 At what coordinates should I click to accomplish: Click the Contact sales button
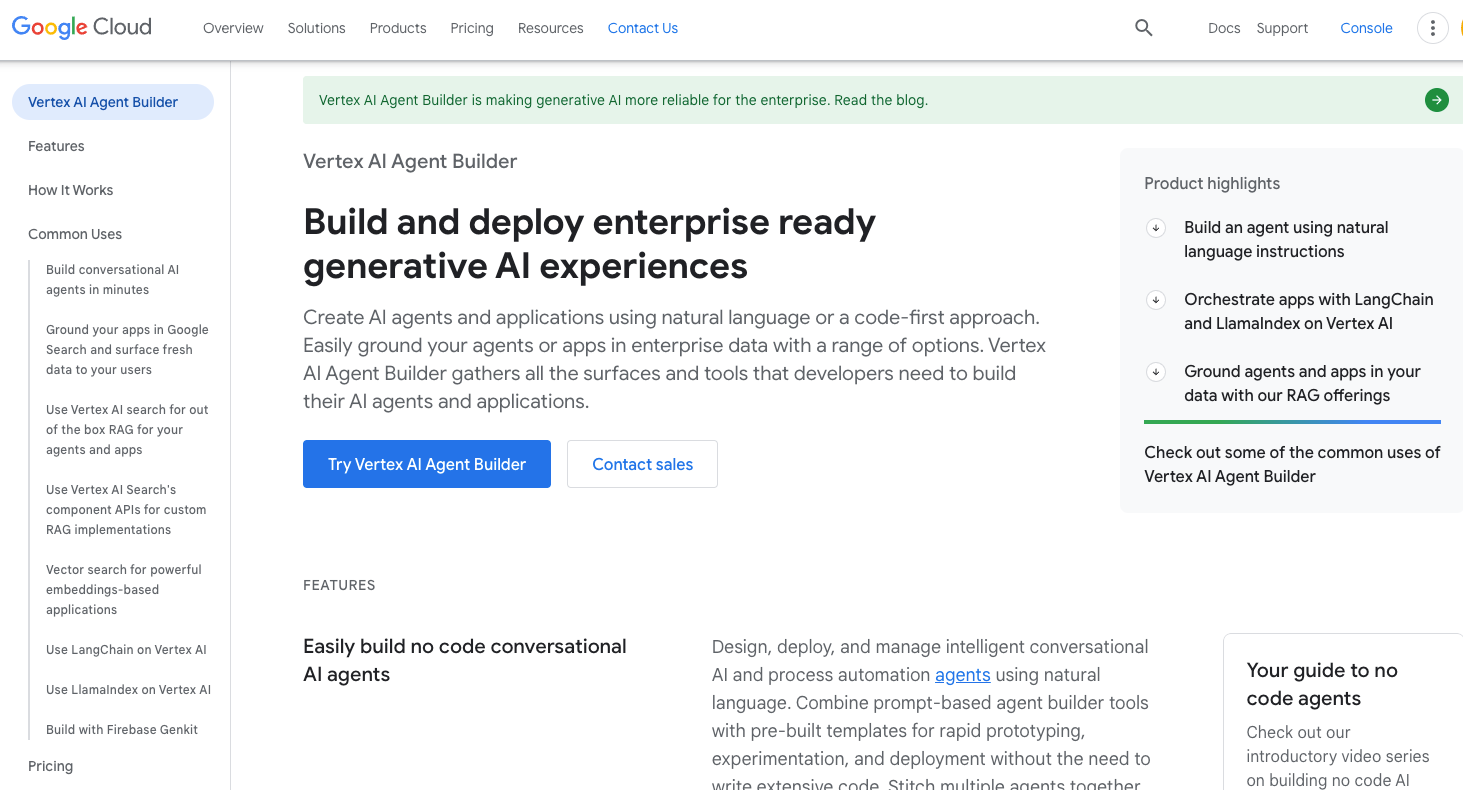coord(642,464)
